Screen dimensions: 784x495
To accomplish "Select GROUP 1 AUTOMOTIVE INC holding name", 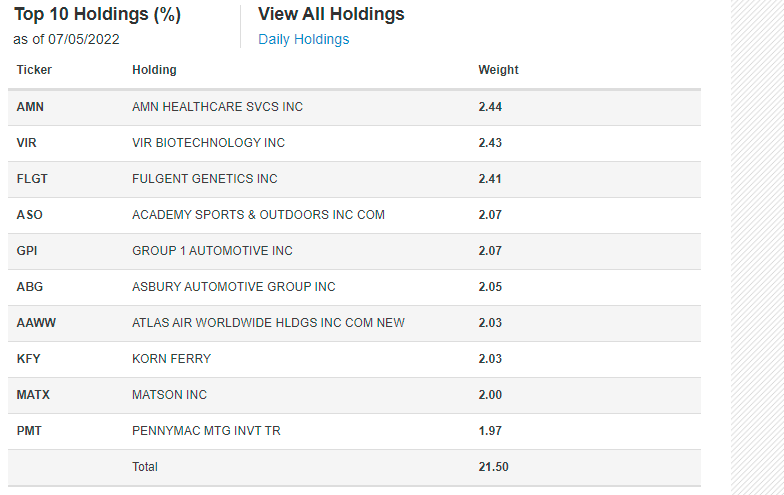I will pyautogui.click(x=212, y=251).
